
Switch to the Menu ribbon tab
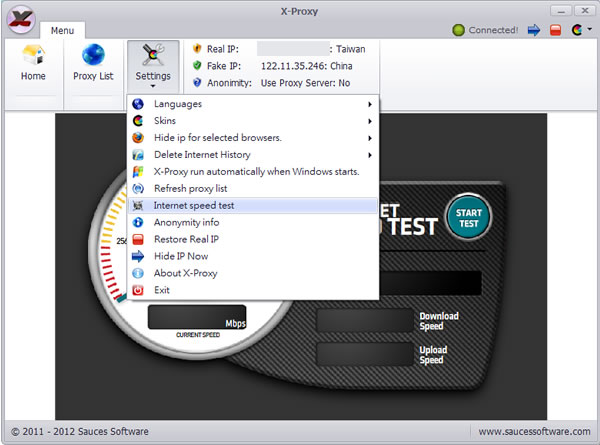[62, 30]
